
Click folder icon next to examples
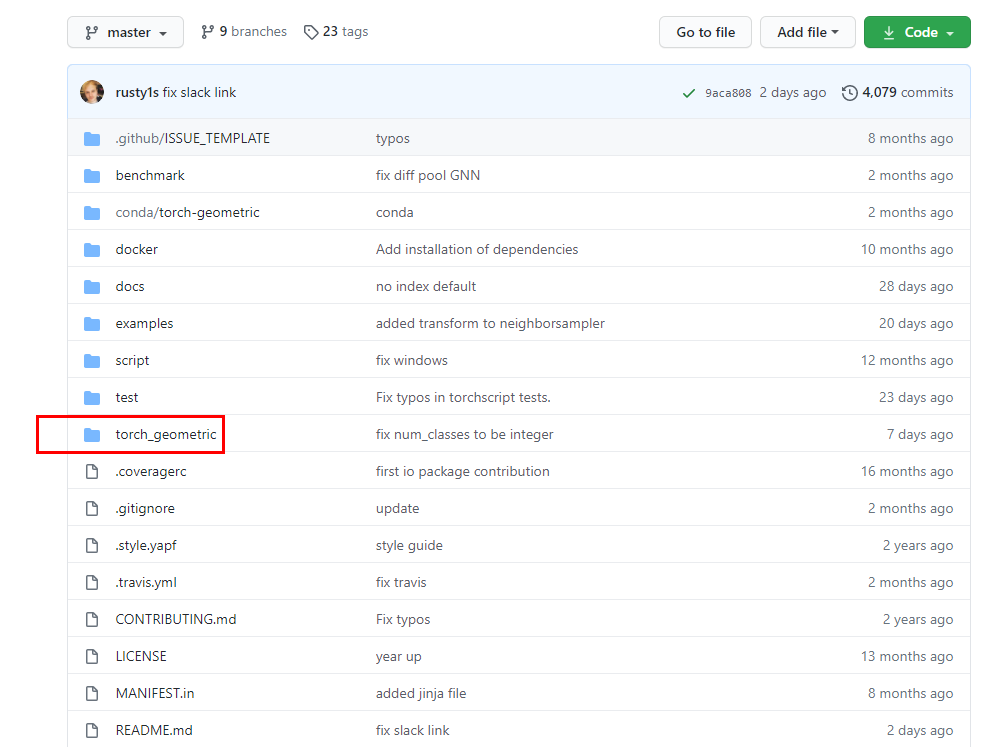[92, 324]
